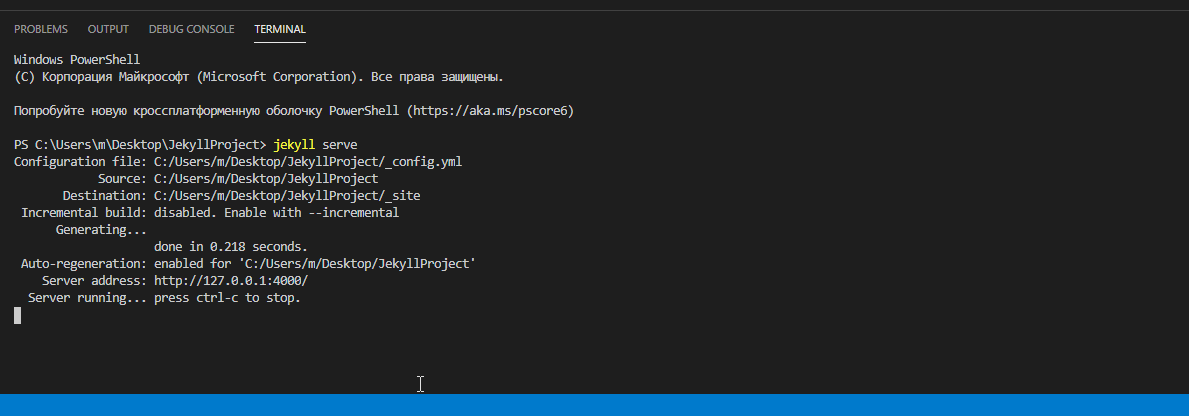
Task: Click the Windows PowerShell header line
Action: [77, 60]
